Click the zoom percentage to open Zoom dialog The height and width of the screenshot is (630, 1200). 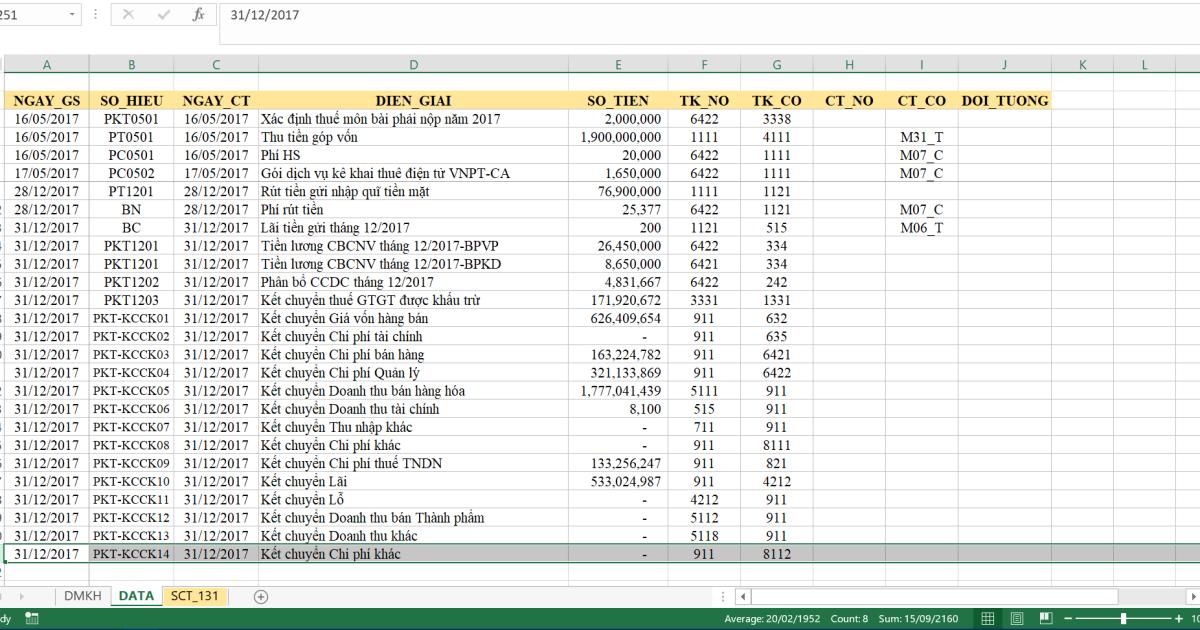pyautogui.click(x=1196, y=617)
